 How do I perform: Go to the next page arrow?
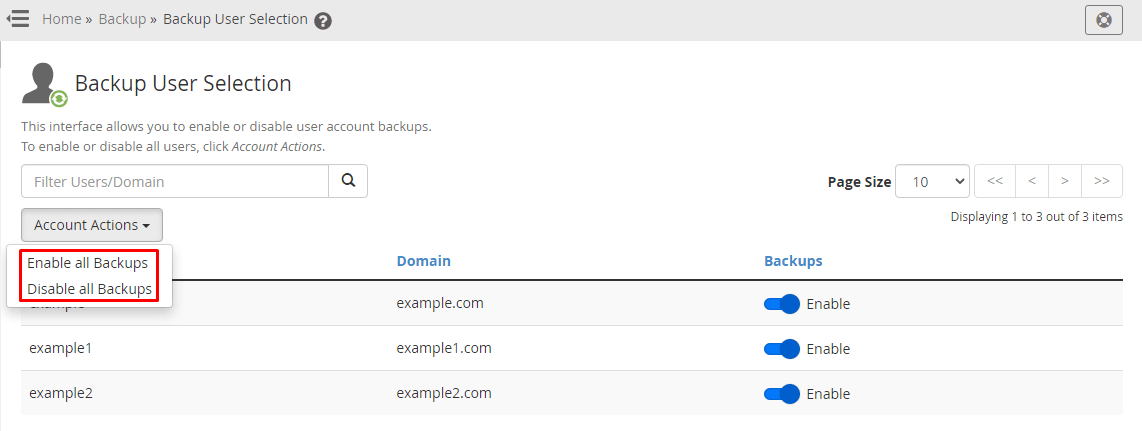point(1065,181)
